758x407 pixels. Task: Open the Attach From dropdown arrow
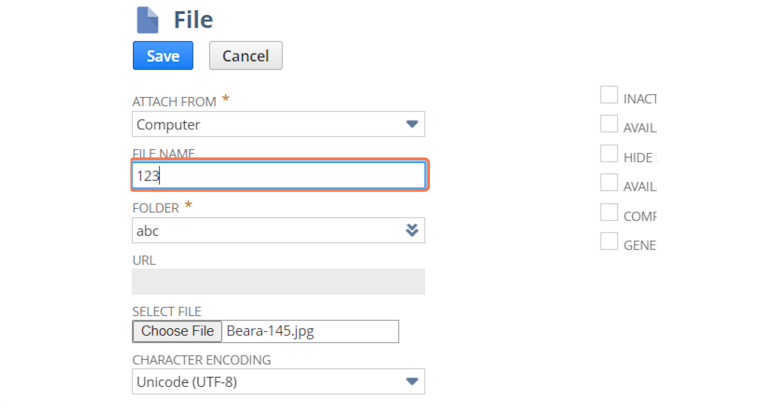[x=412, y=124]
